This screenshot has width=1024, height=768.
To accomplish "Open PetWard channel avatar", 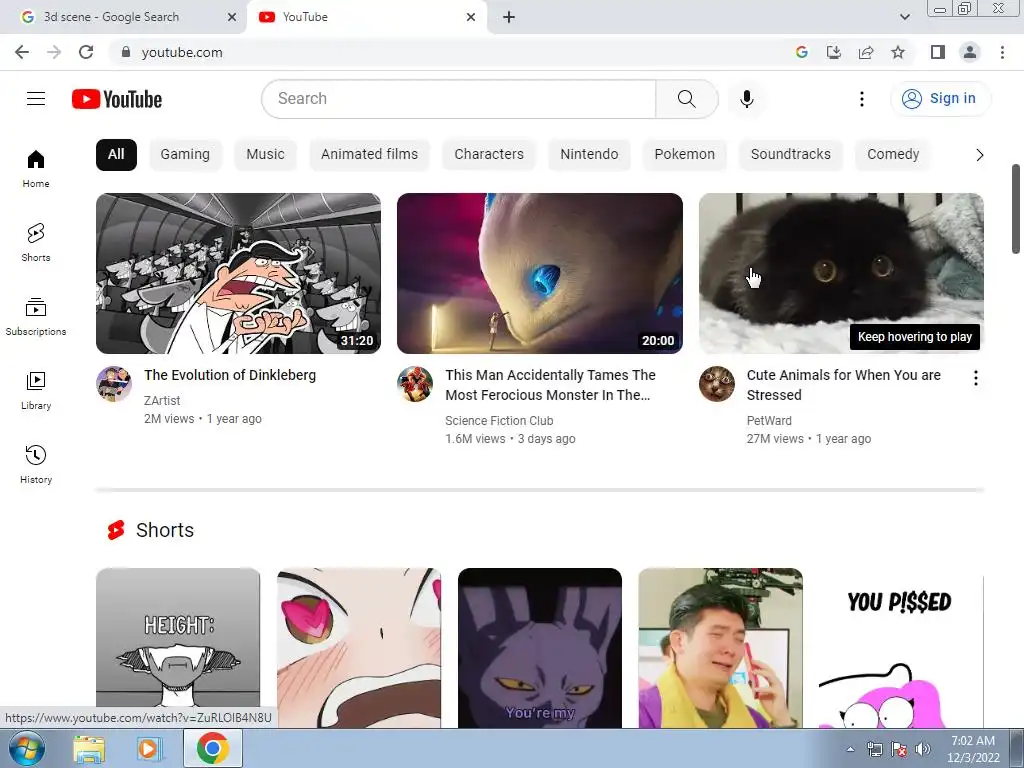I will point(716,384).
